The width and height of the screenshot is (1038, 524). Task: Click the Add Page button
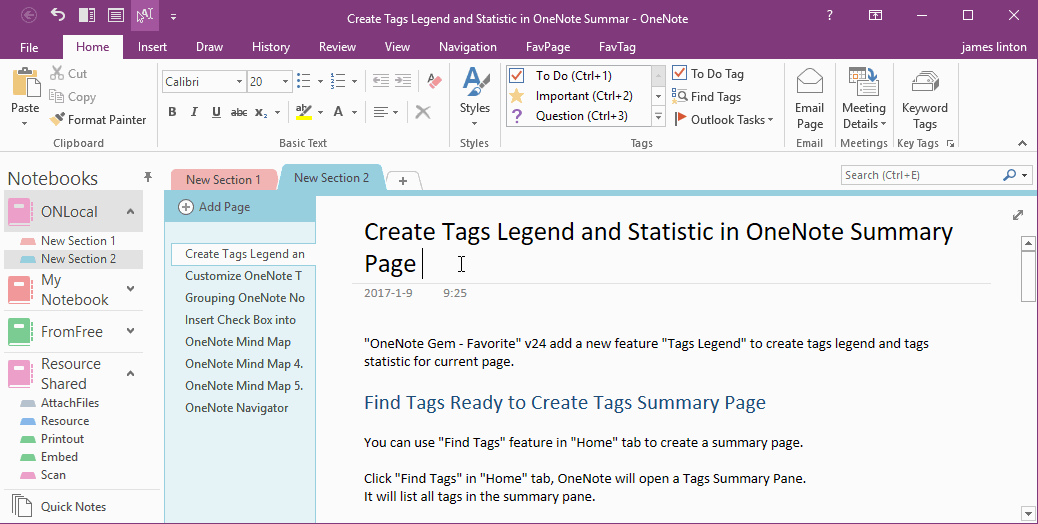[214, 207]
